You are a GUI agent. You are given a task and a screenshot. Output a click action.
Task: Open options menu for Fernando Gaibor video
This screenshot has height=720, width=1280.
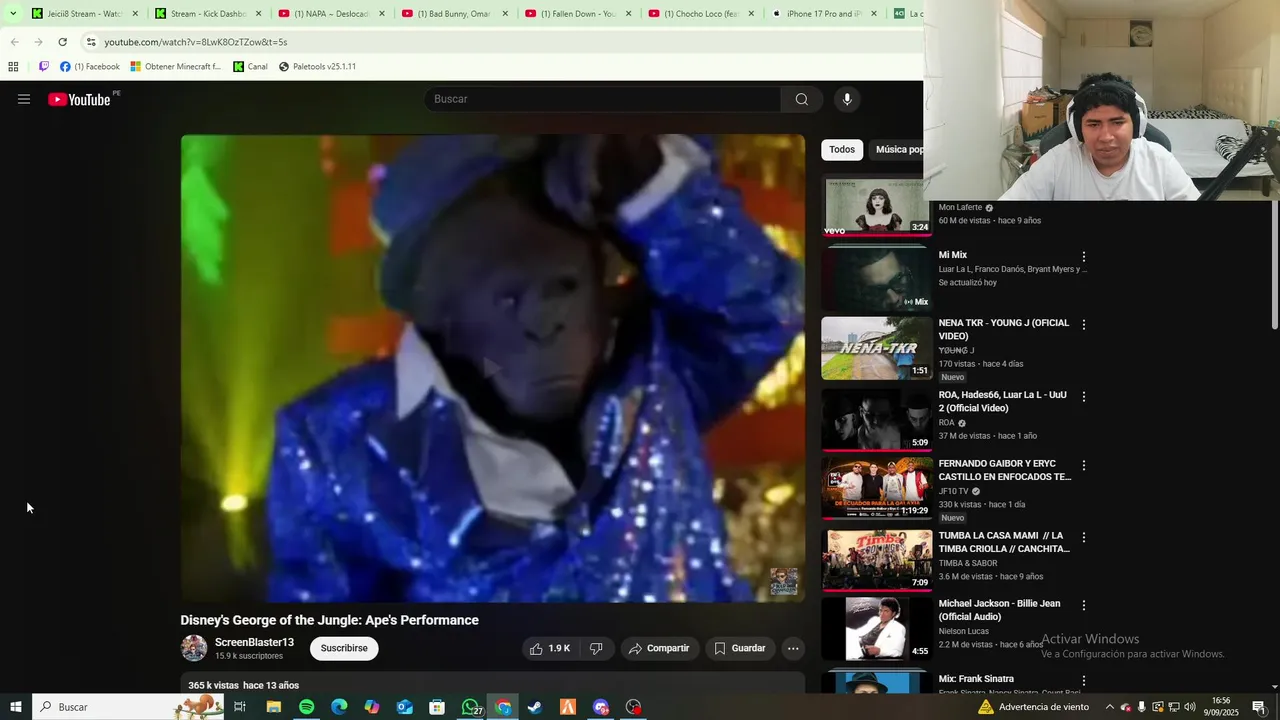(x=1083, y=466)
